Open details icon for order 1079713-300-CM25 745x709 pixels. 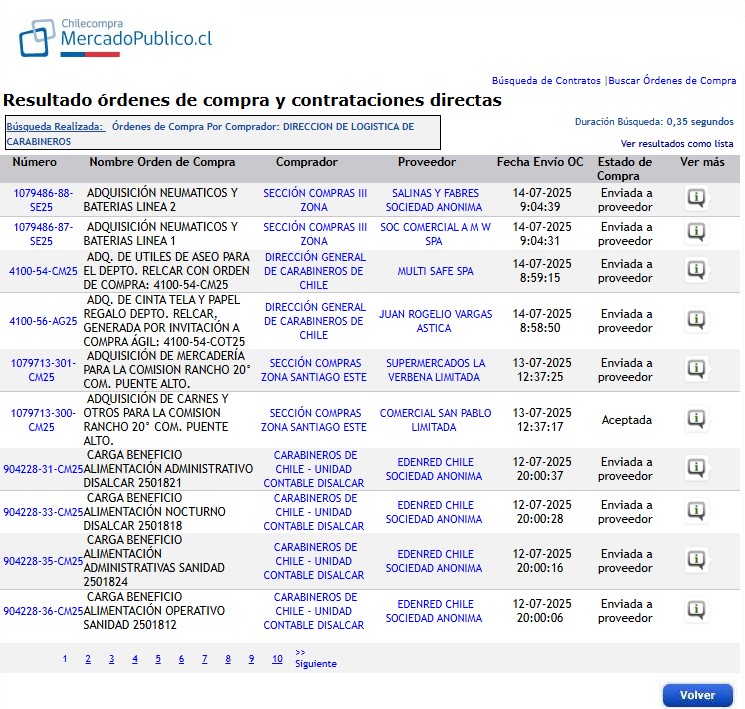pos(697,419)
